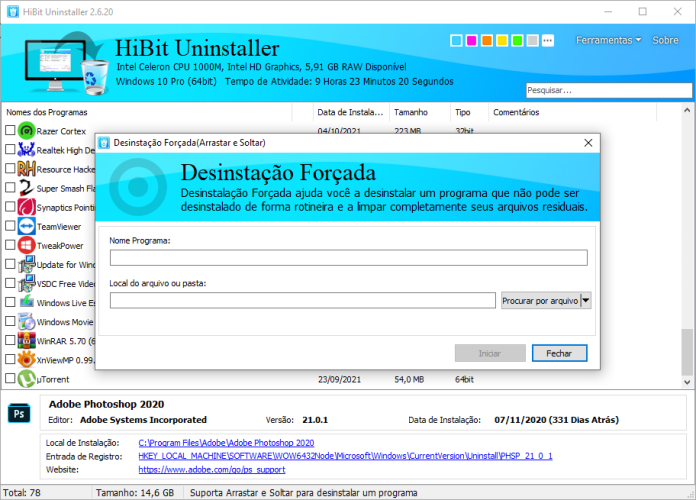
Task: Check the µTorrent checkbox
Action: coord(10,378)
